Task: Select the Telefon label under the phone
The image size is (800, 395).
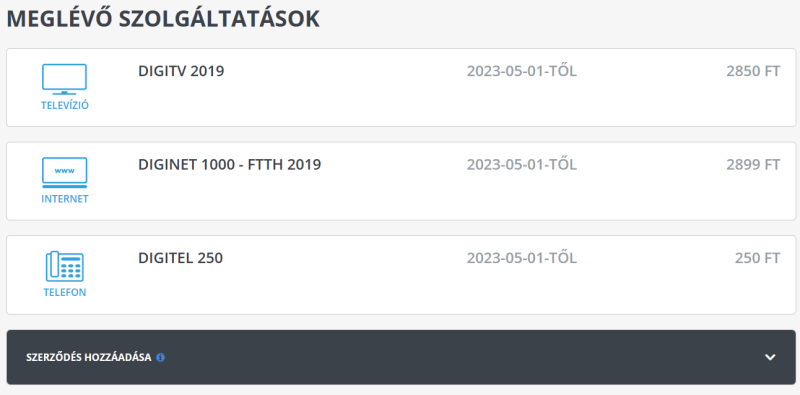Action: point(65,293)
